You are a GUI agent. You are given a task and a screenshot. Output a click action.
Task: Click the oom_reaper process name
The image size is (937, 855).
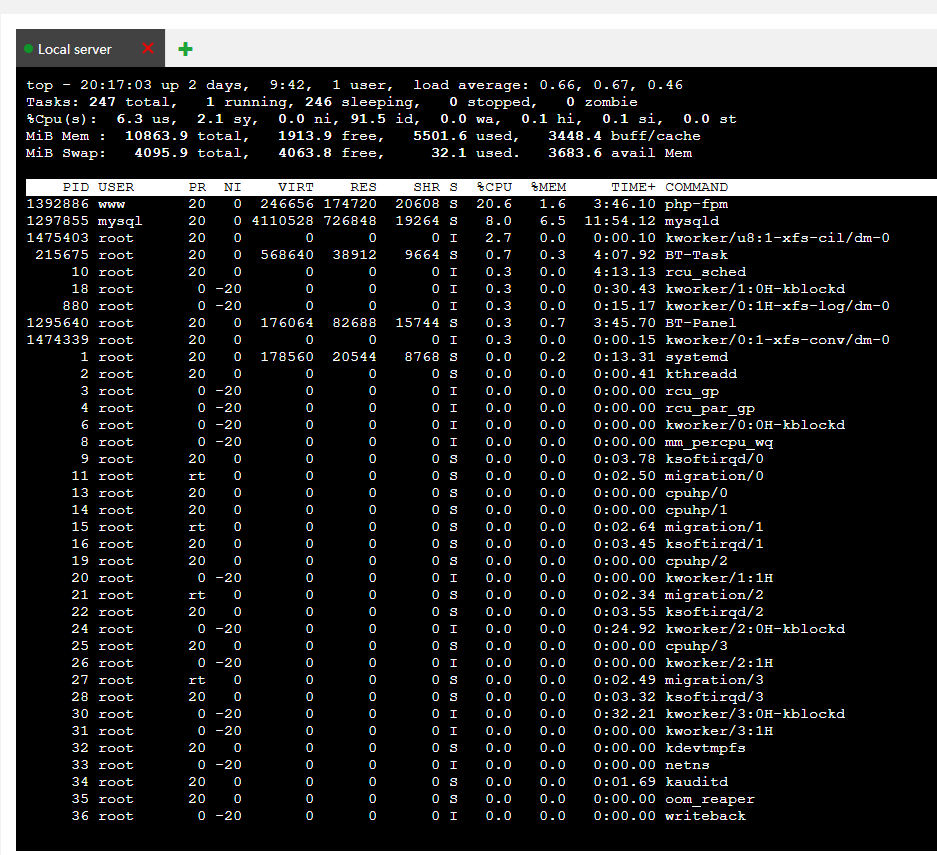(709, 799)
